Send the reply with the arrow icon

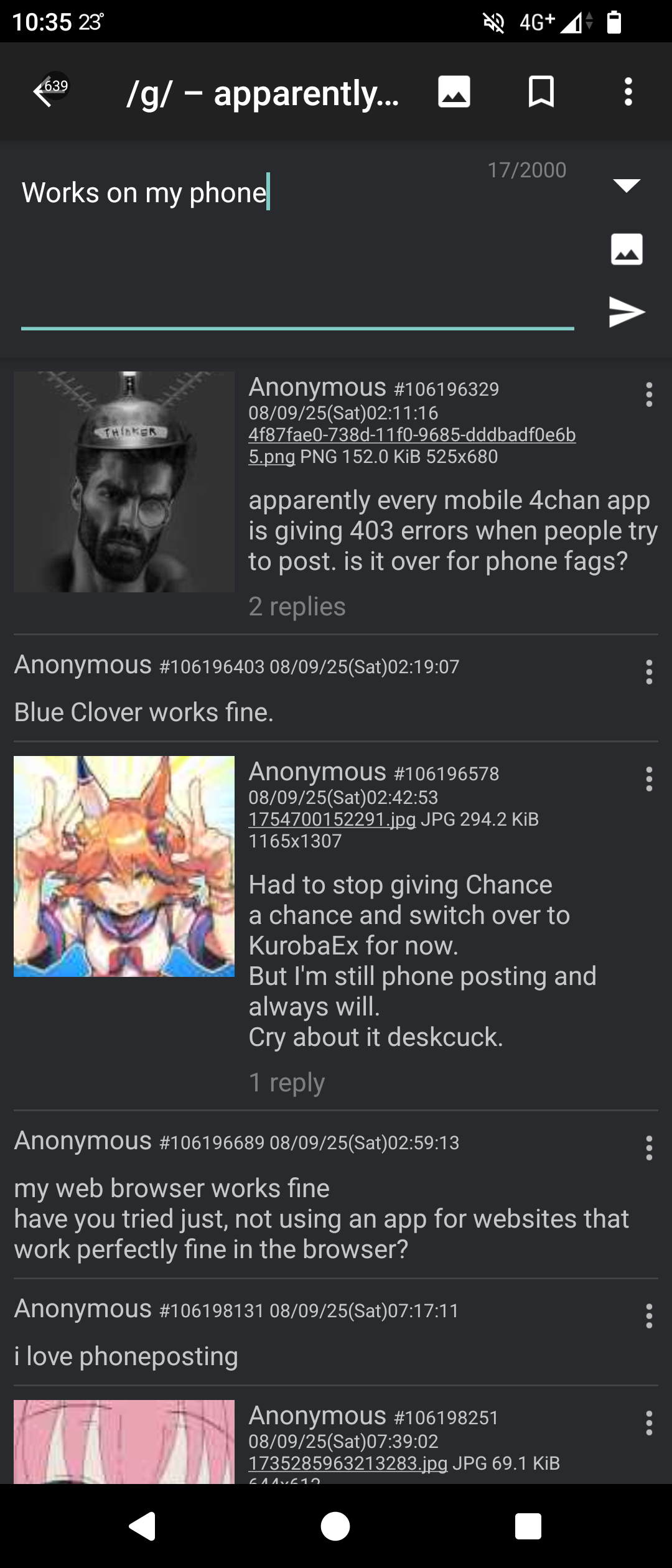(x=627, y=311)
